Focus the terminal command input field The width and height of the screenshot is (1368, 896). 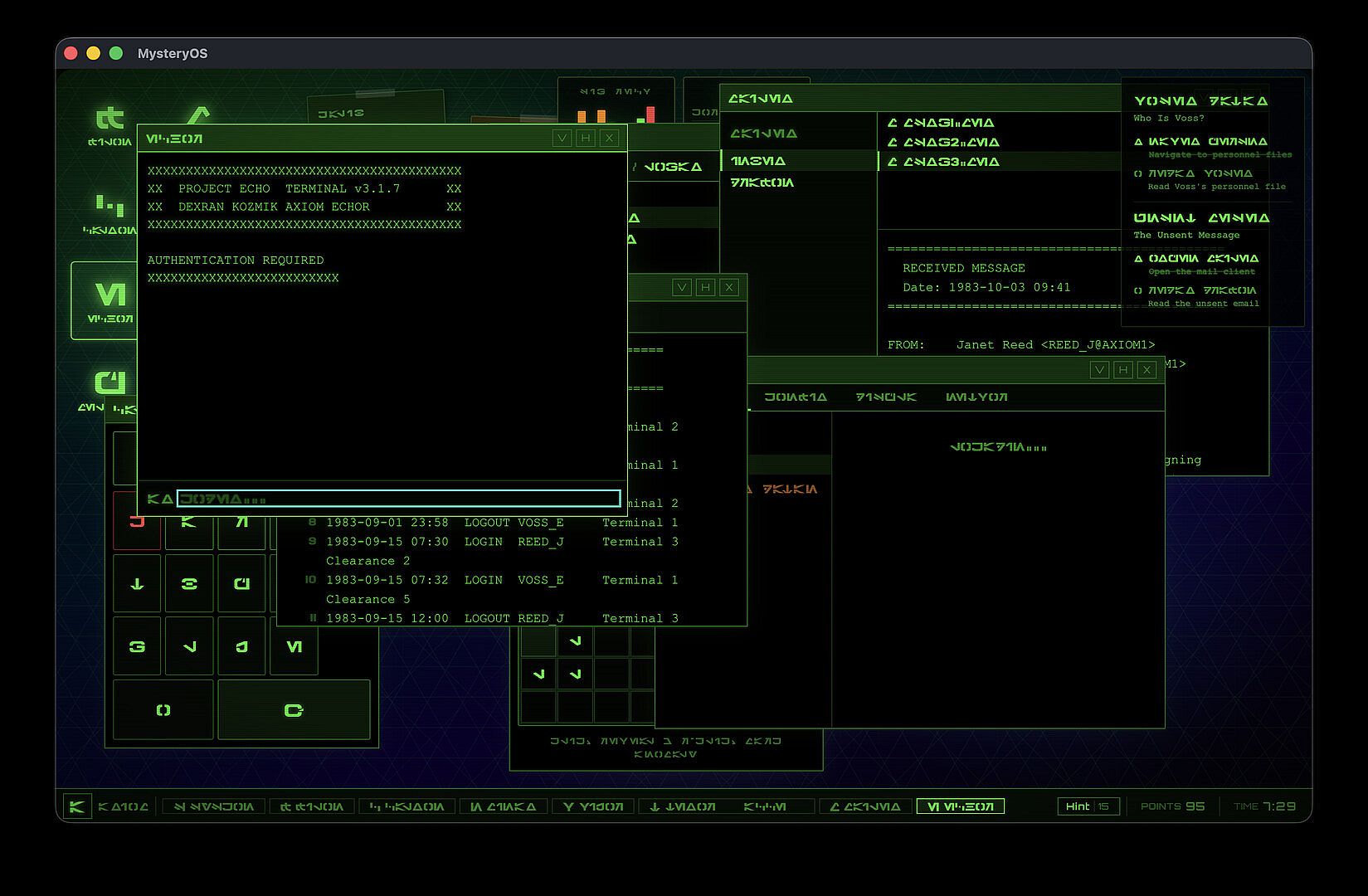[398, 499]
